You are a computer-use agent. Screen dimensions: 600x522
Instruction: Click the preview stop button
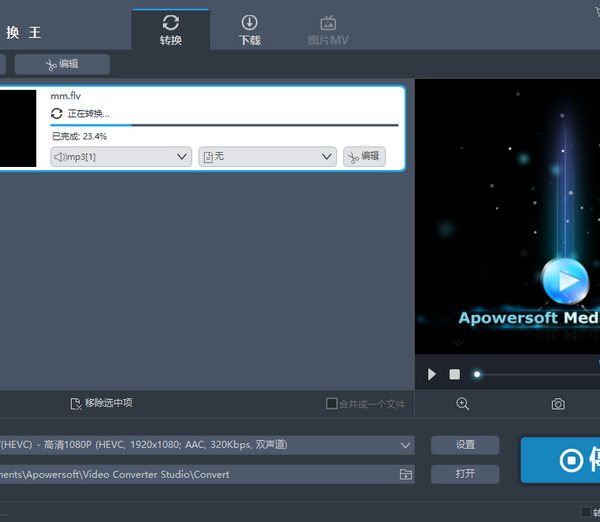pyautogui.click(x=454, y=374)
